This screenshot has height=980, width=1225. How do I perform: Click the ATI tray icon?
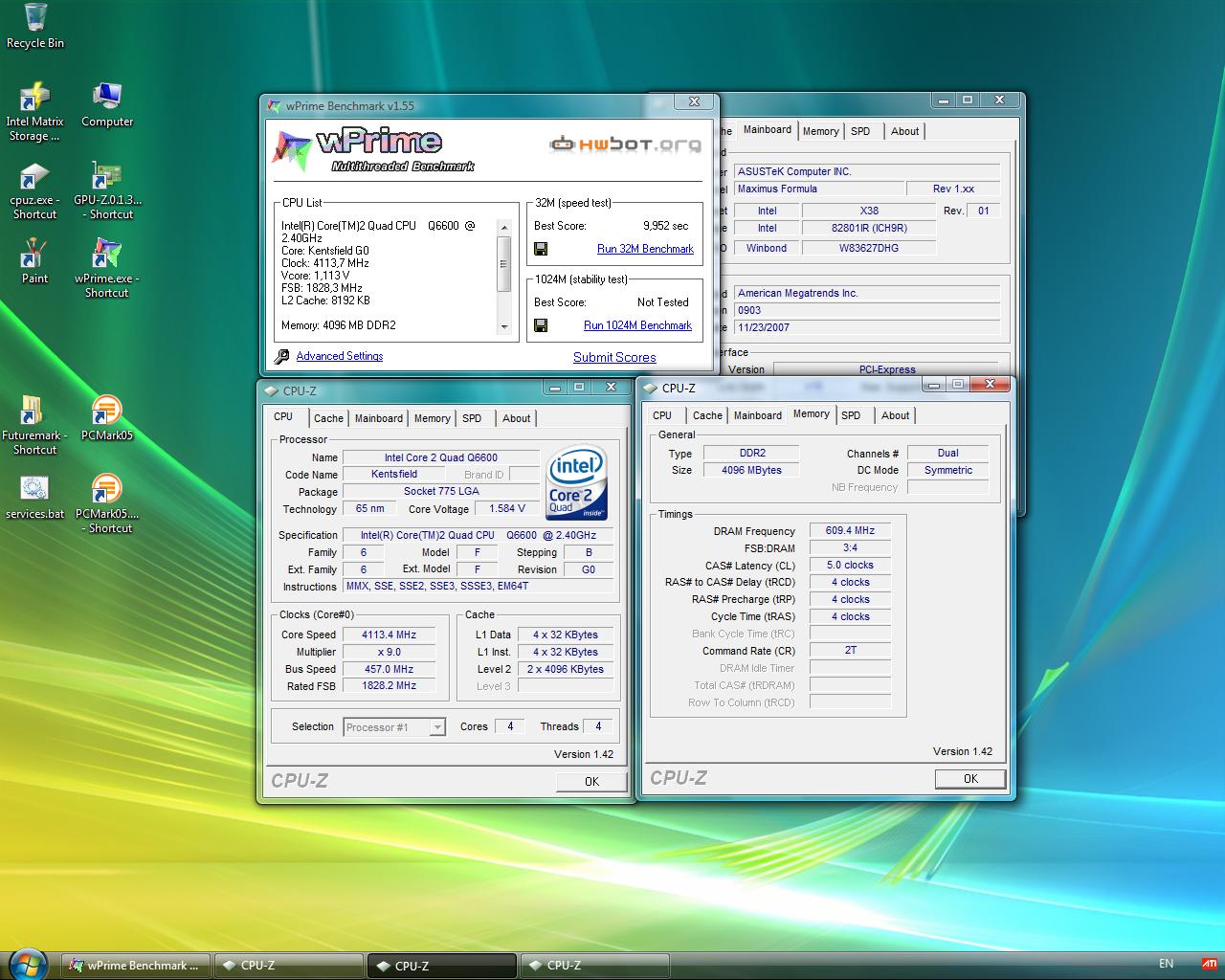1210,964
